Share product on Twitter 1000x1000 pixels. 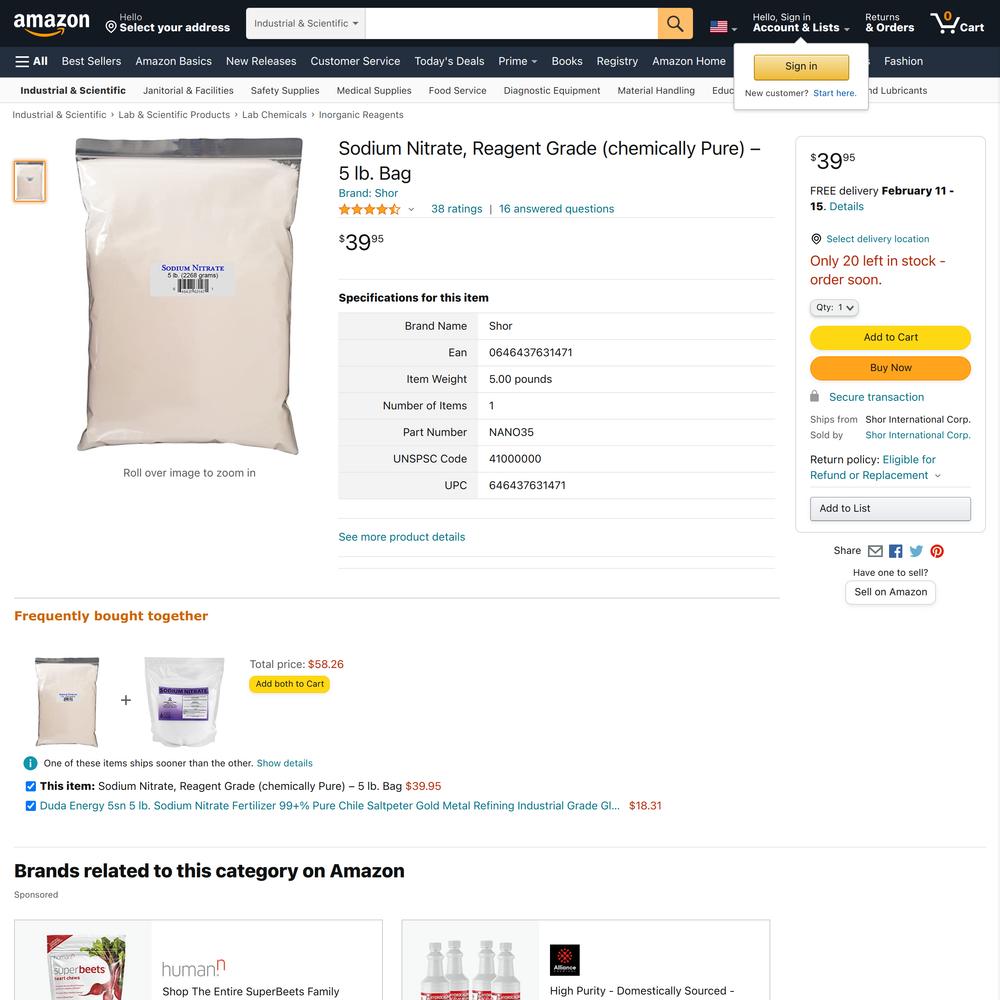point(916,551)
